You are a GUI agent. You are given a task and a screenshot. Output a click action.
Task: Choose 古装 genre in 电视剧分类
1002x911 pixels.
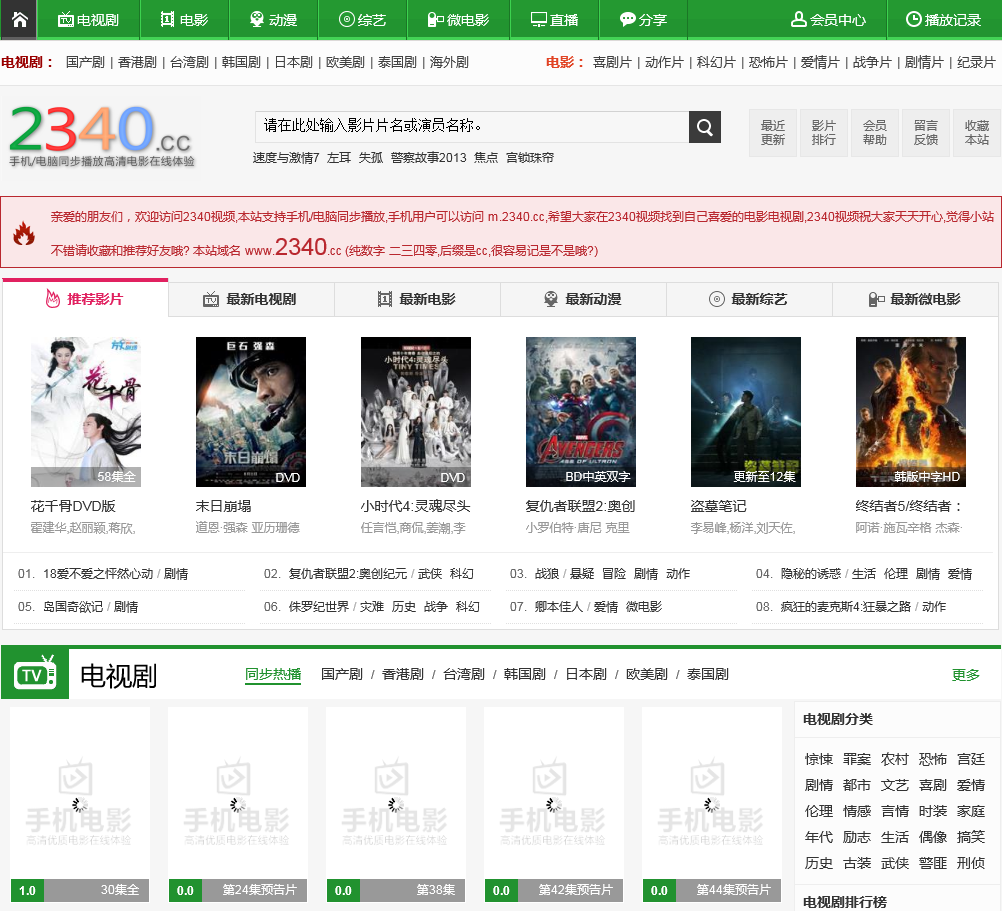point(857,863)
